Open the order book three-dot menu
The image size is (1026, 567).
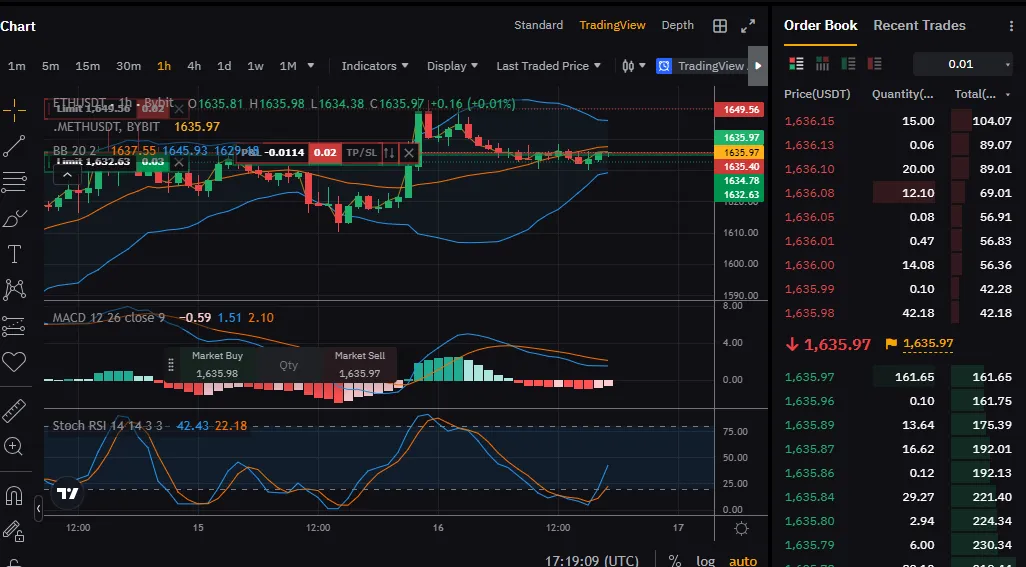[1012, 26]
